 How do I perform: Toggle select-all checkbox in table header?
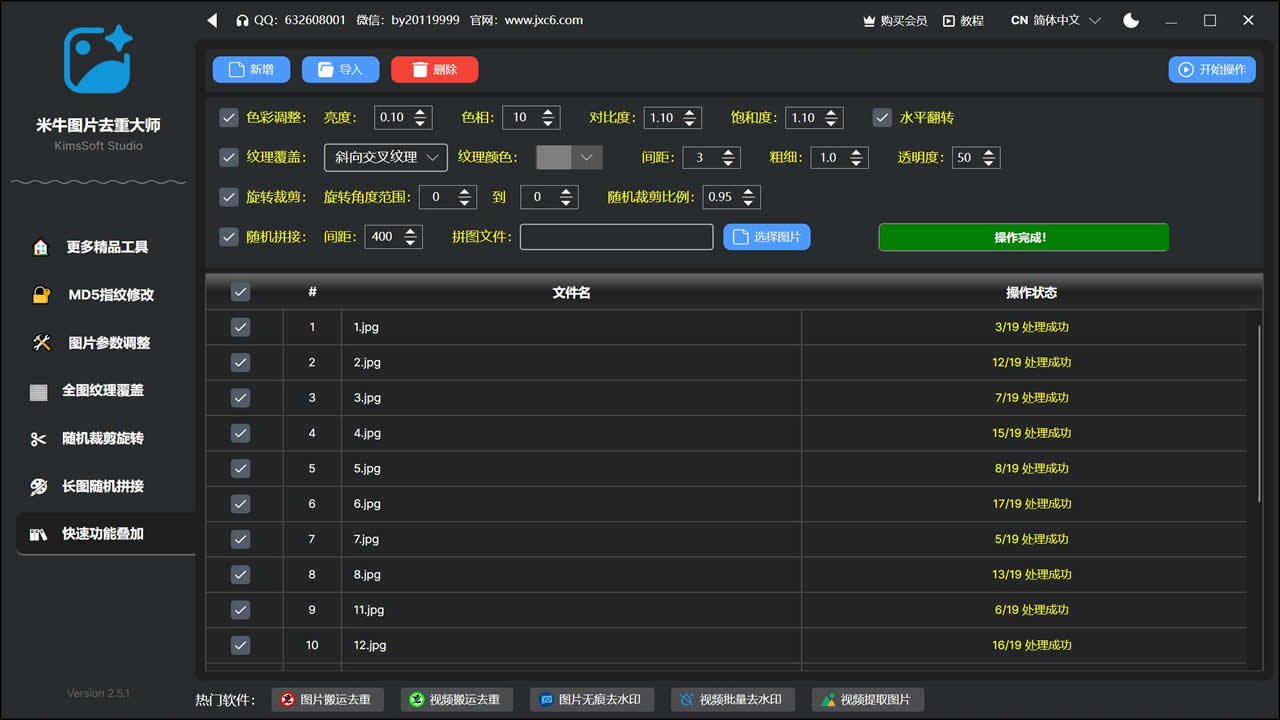pyautogui.click(x=240, y=292)
